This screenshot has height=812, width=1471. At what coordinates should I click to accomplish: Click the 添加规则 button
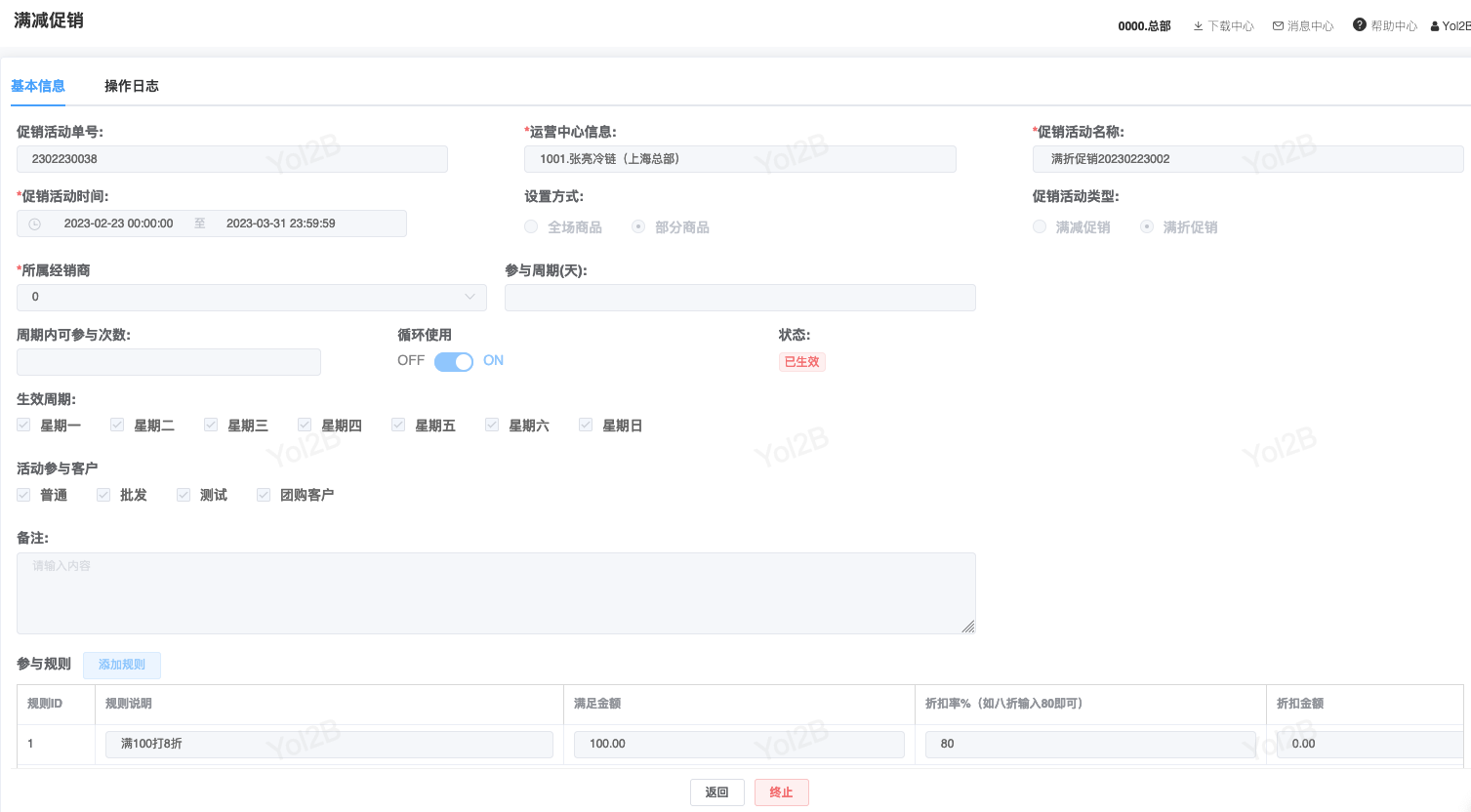coord(122,665)
